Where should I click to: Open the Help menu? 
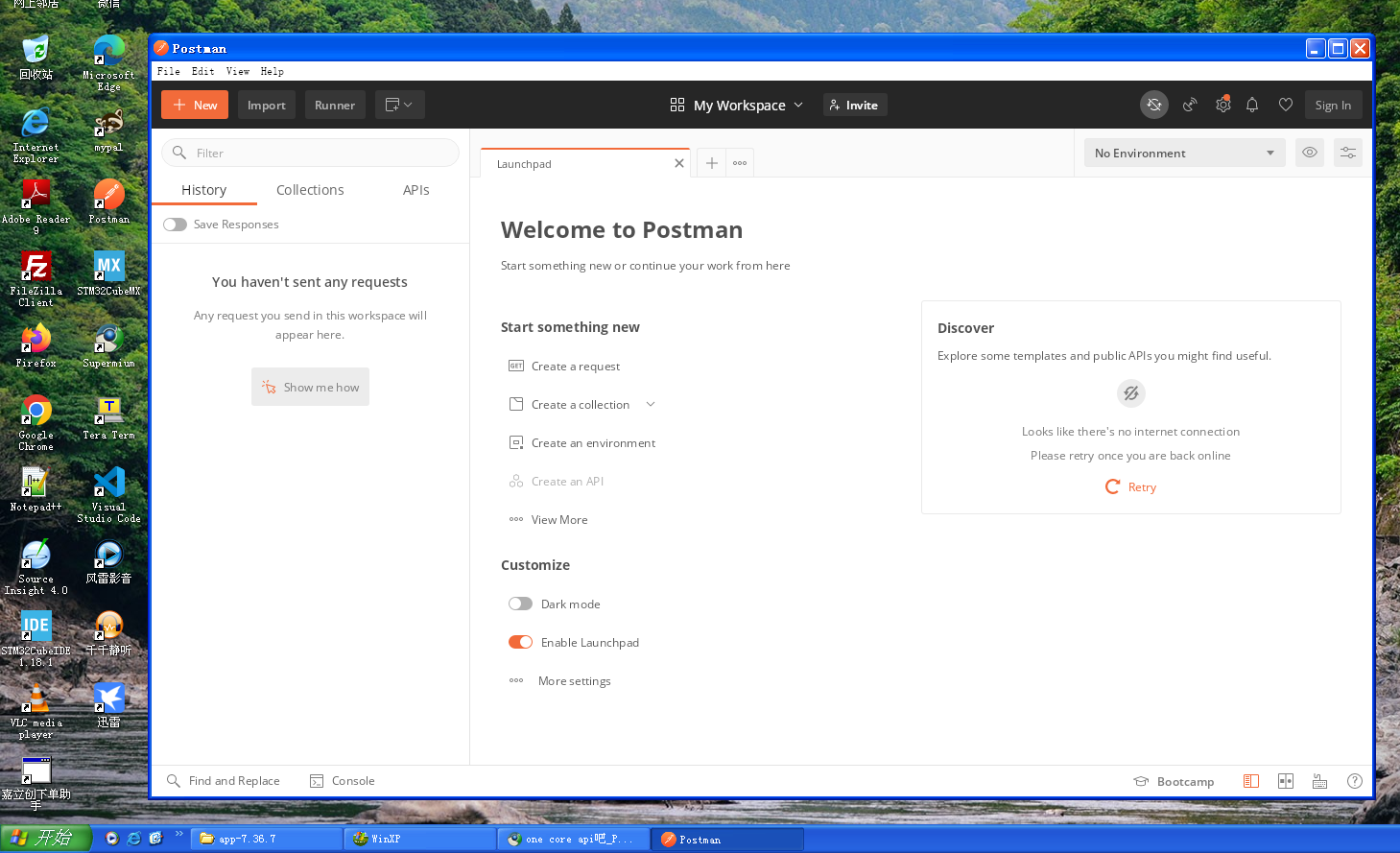273,71
